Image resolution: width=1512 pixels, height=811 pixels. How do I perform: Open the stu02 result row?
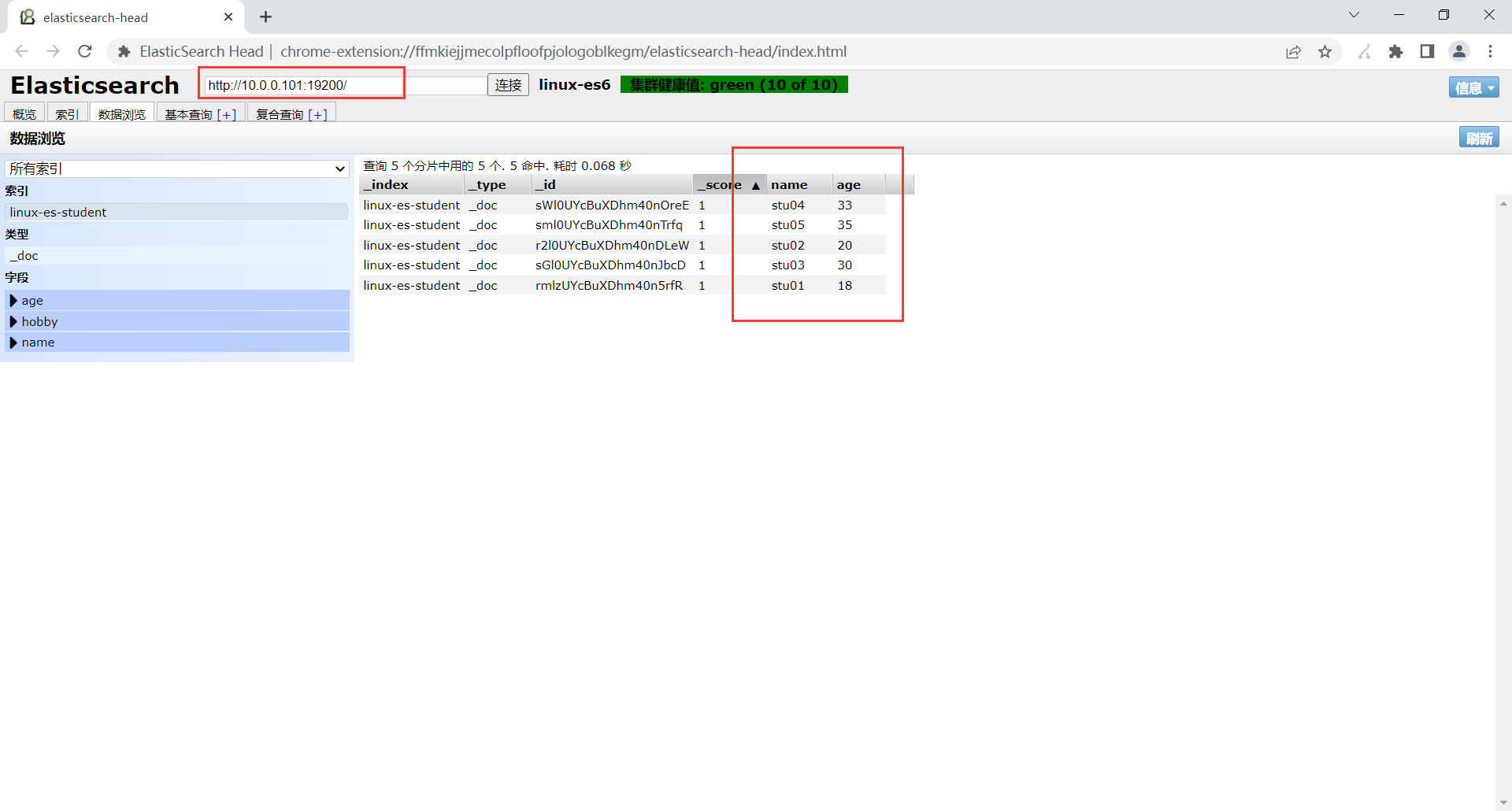(x=623, y=245)
